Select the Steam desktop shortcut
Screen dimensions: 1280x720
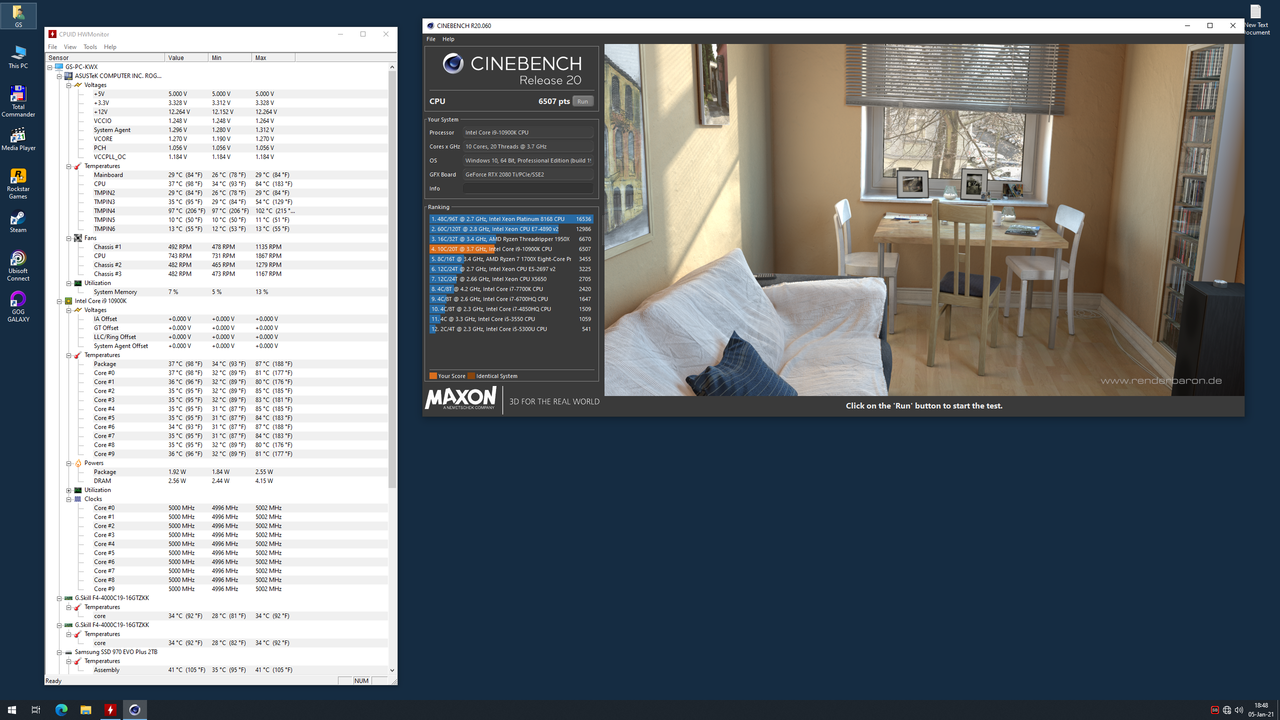click(x=18, y=222)
